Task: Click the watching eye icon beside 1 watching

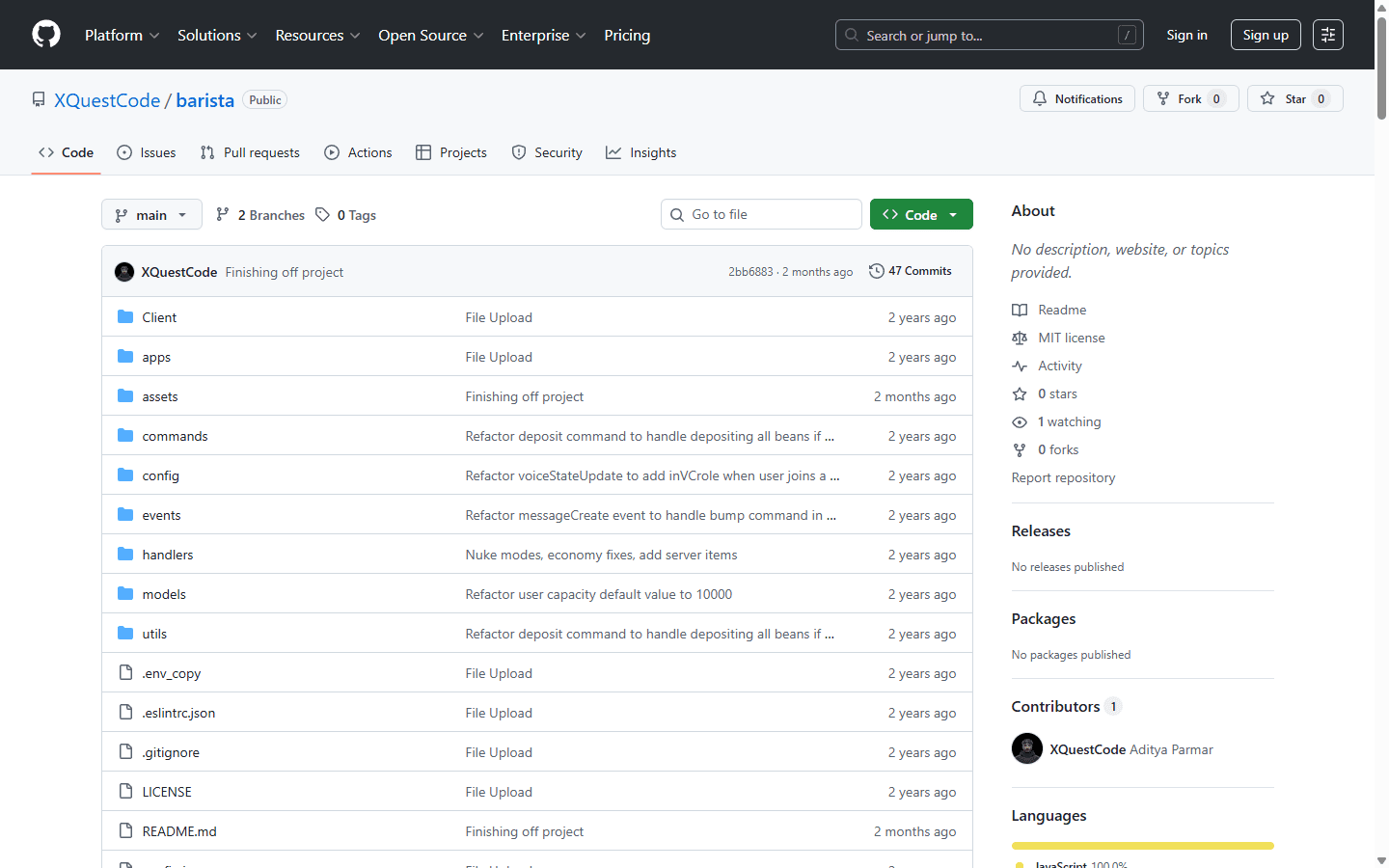Action: point(1020,421)
